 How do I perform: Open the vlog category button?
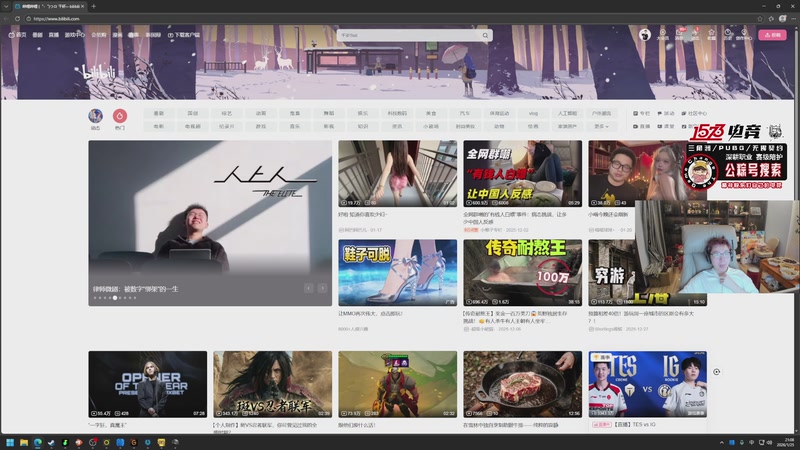click(x=533, y=113)
